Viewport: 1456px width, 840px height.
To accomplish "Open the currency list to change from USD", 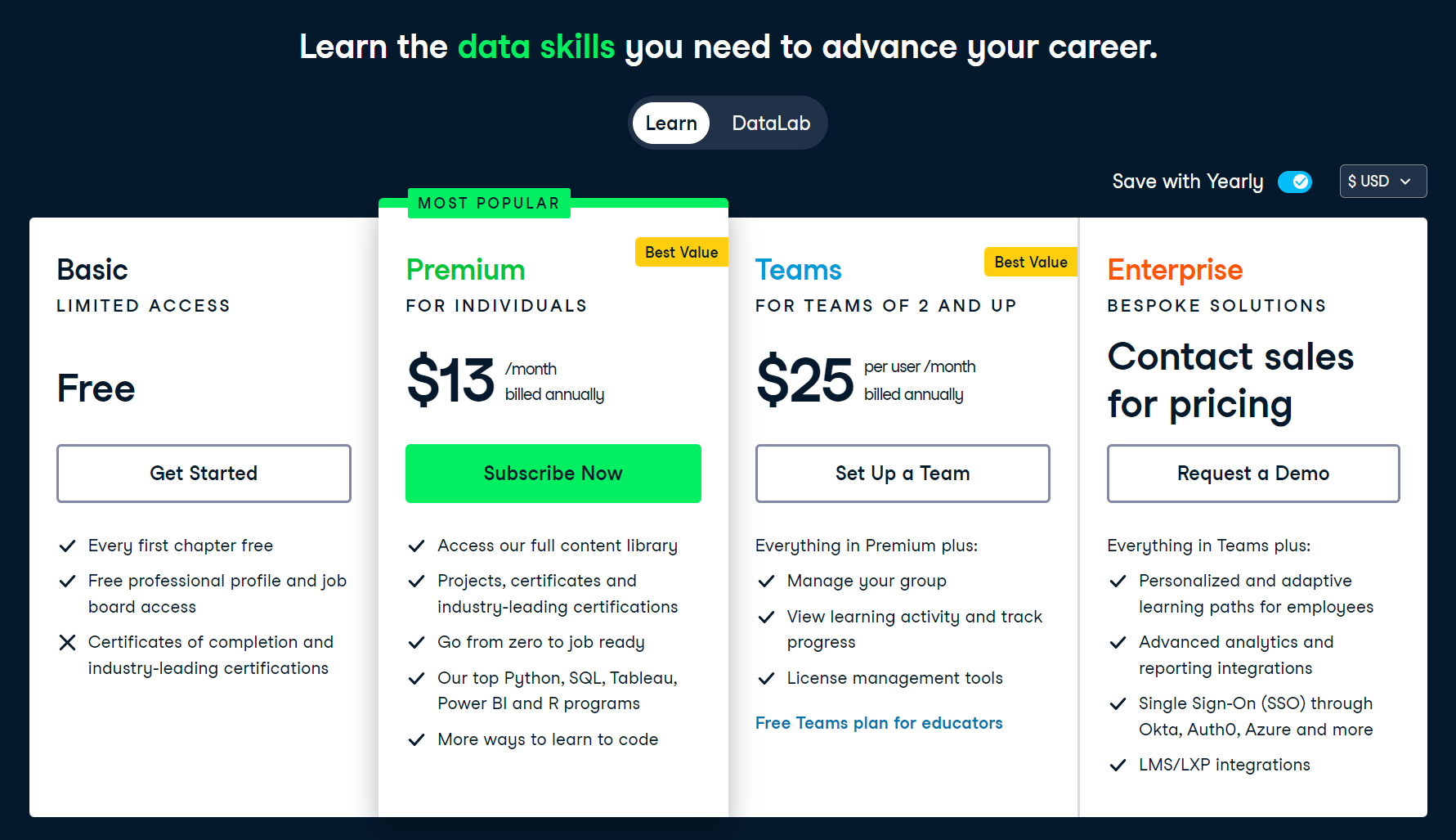I will pos(1382,181).
